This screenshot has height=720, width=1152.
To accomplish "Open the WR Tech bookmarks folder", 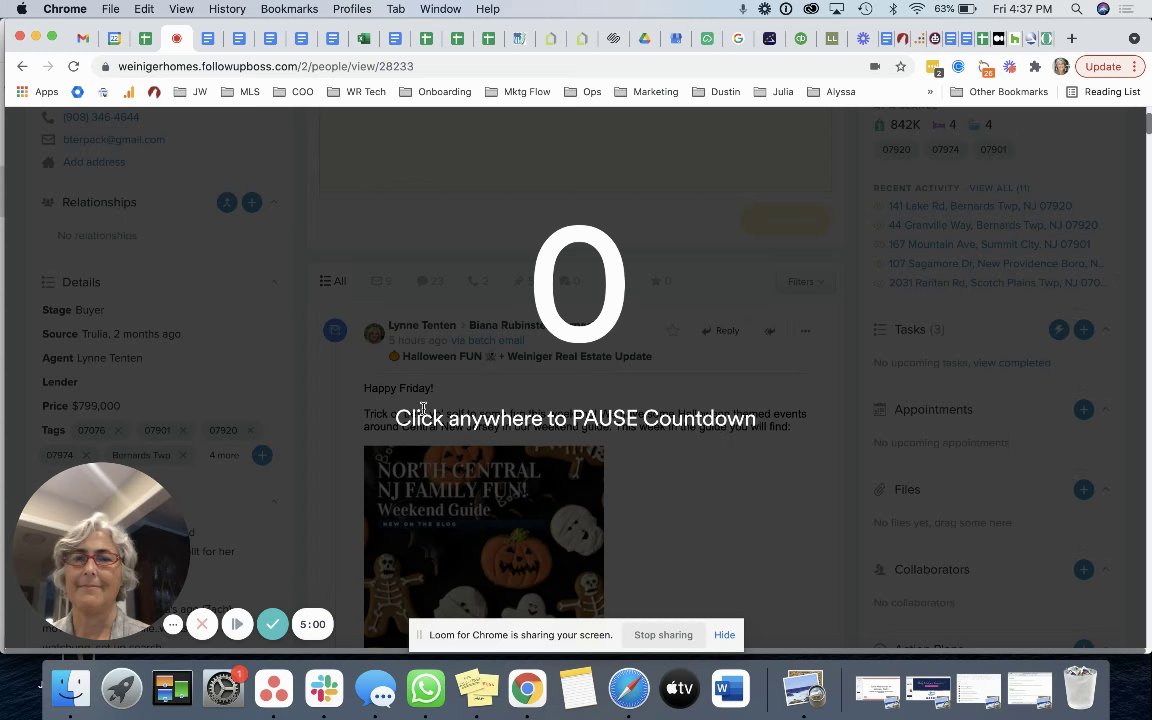I will (x=356, y=92).
